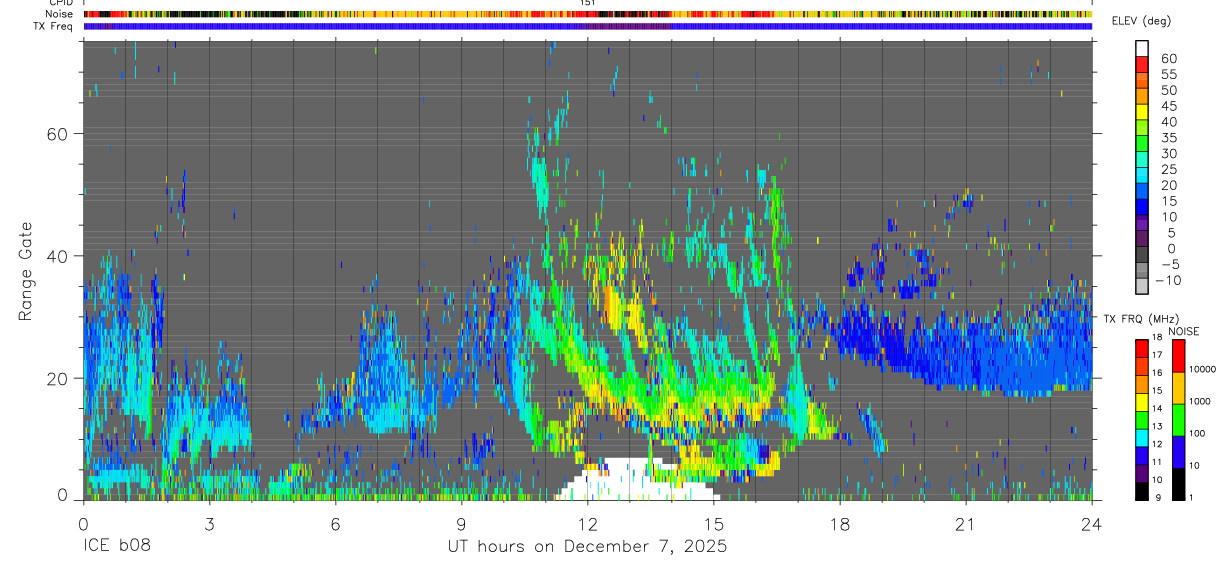This screenshot has width=1228, height=567.
Task: Pick the green block of the NOISE legend
Action: [1179, 419]
